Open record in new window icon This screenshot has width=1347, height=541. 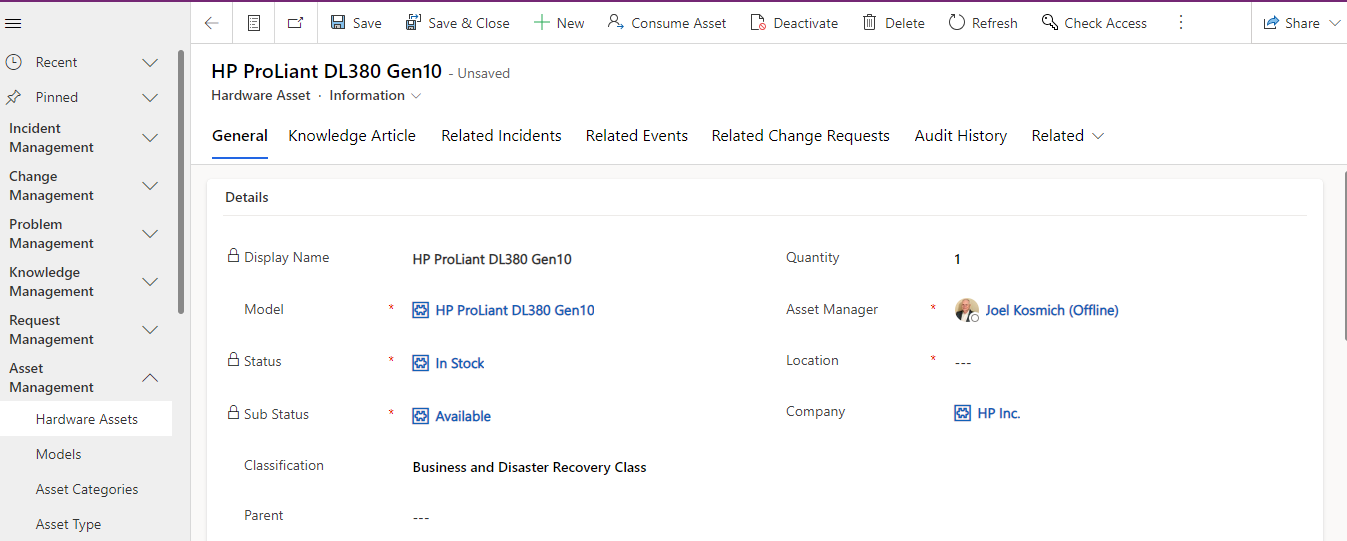tap(295, 23)
